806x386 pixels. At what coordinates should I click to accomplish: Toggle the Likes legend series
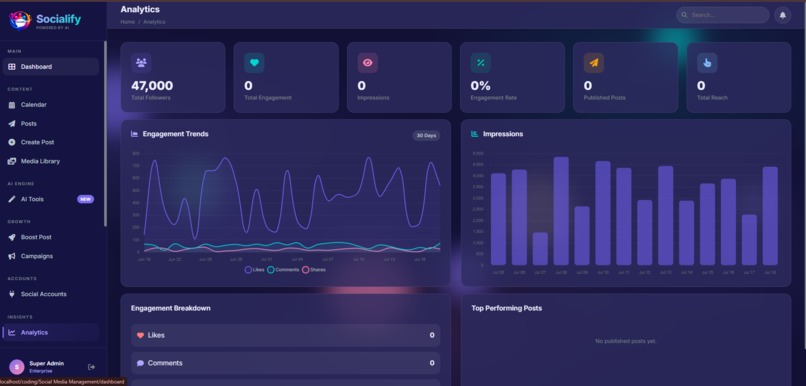point(254,270)
